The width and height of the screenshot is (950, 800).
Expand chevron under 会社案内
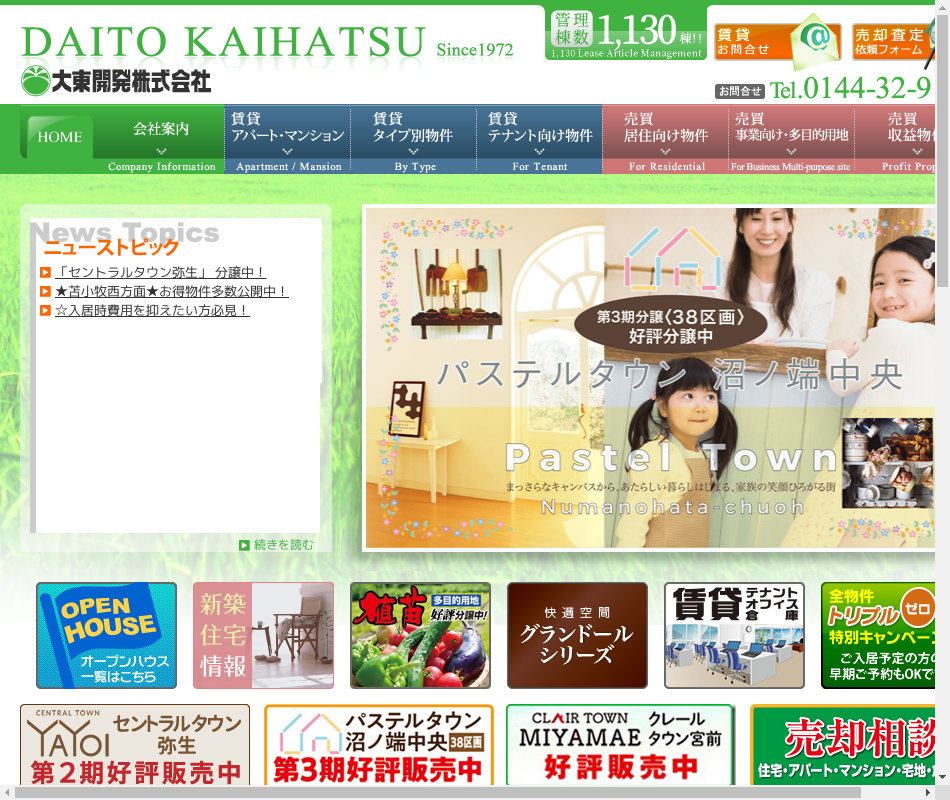(161, 152)
